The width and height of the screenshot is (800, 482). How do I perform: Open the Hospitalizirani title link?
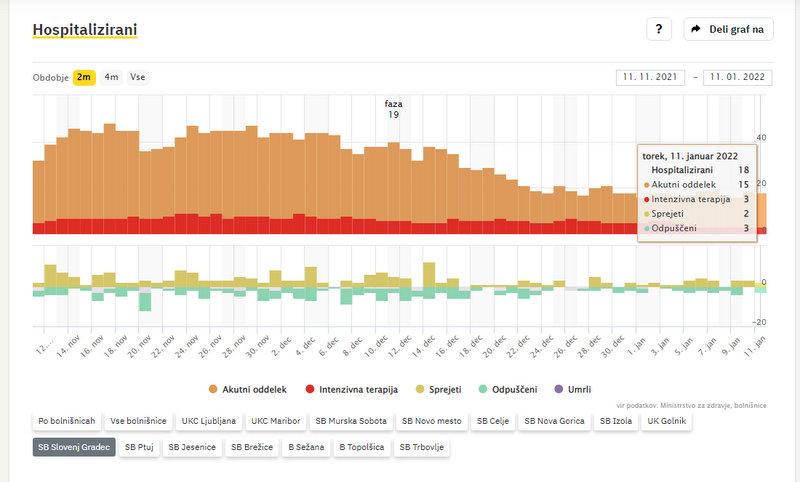click(85, 31)
